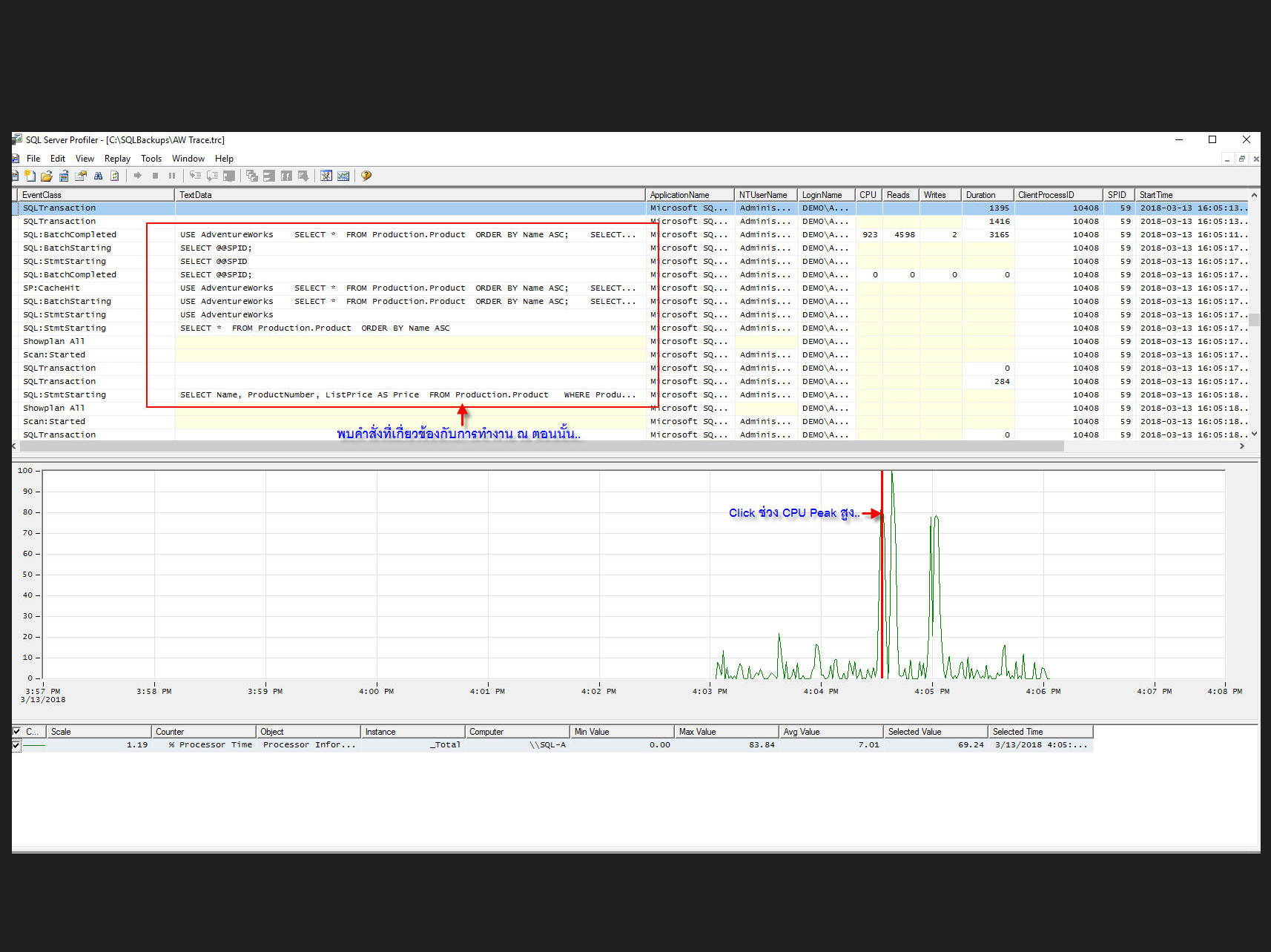Viewport: 1271px width, 952px height.
Task: Use the Find icon to search trace events
Action: (x=98, y=176)
